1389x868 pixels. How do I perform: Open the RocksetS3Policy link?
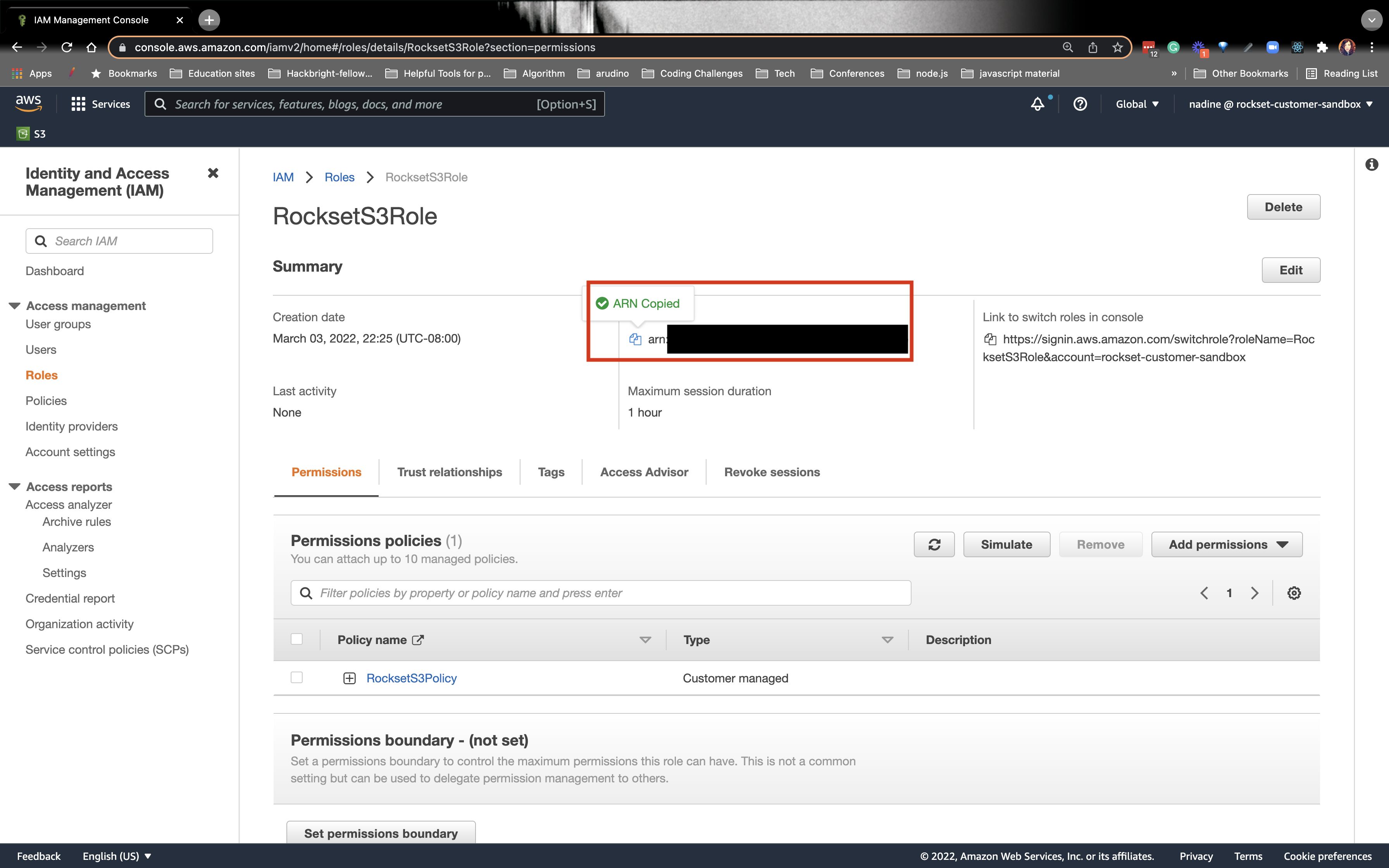412,678
